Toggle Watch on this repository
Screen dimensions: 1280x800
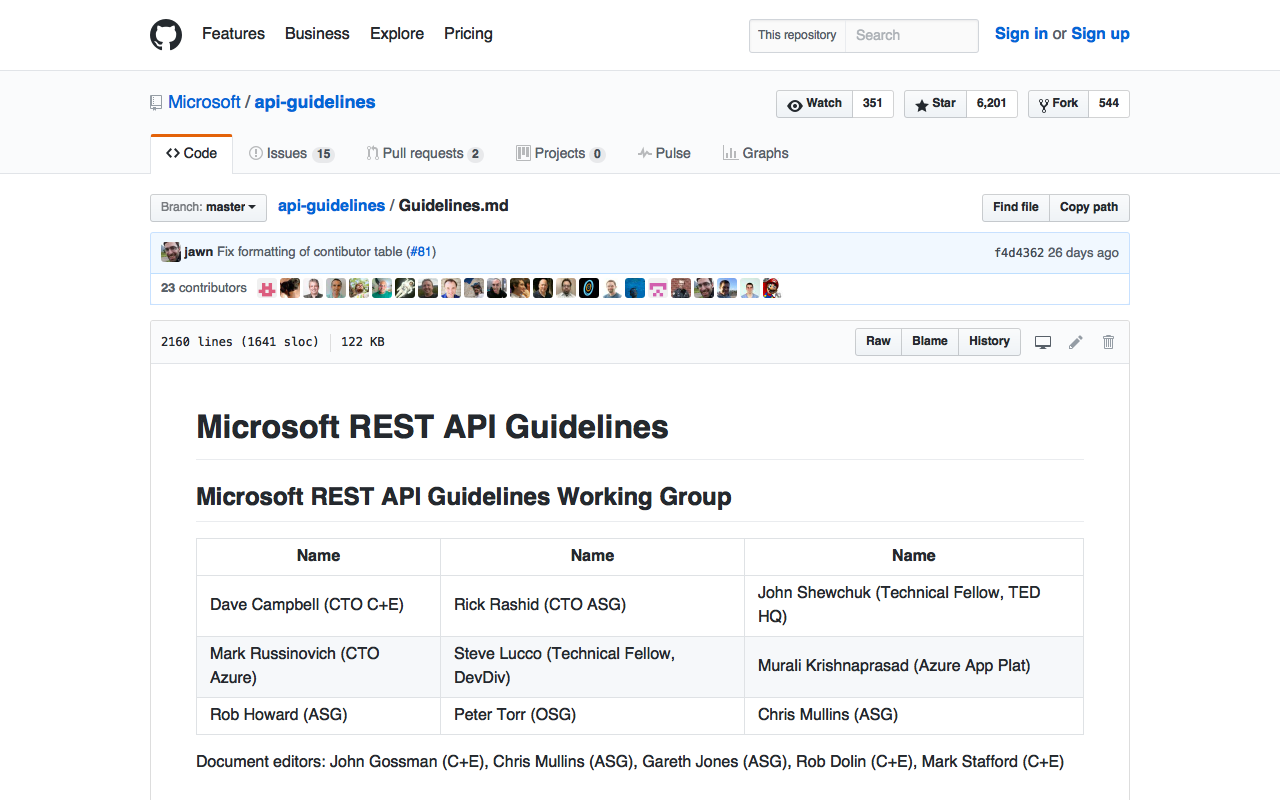tap(814, 104)
